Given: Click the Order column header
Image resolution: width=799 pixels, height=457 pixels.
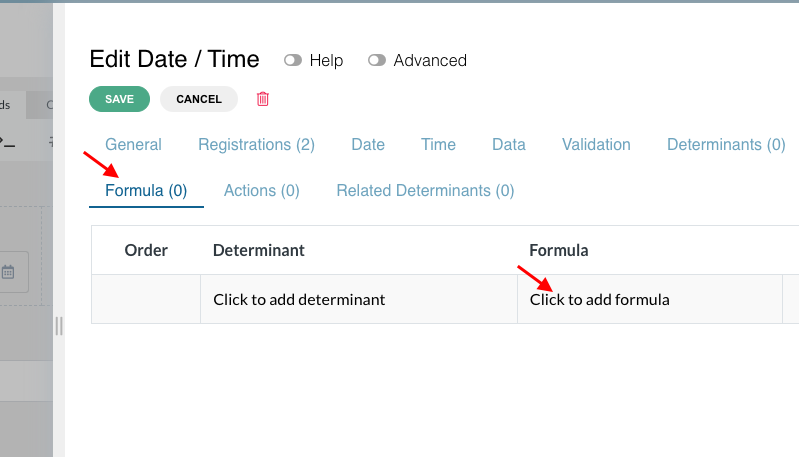Looking at the screenshot, I should (146, 250).
